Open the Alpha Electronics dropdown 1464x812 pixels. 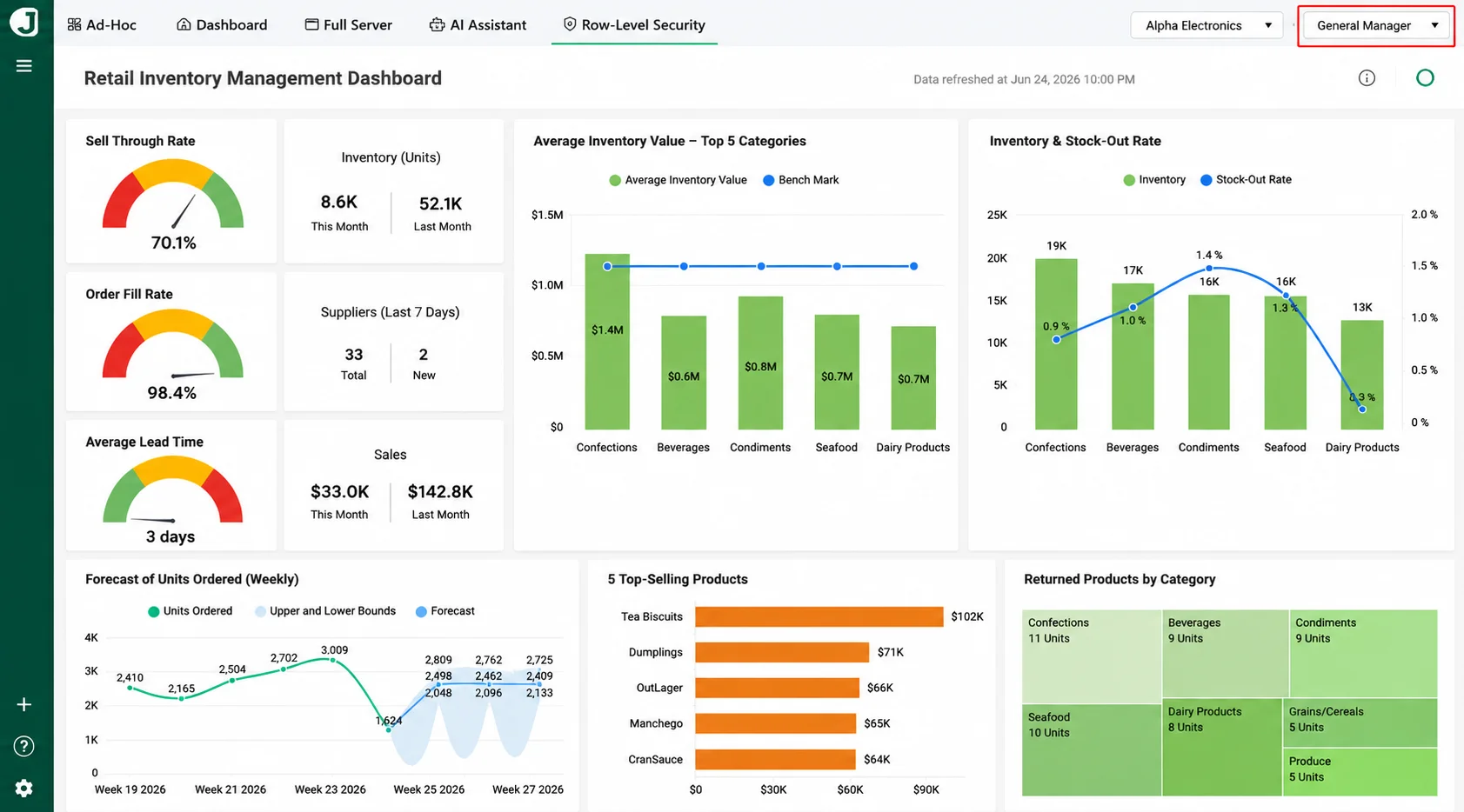click(x=1207, y=25)
